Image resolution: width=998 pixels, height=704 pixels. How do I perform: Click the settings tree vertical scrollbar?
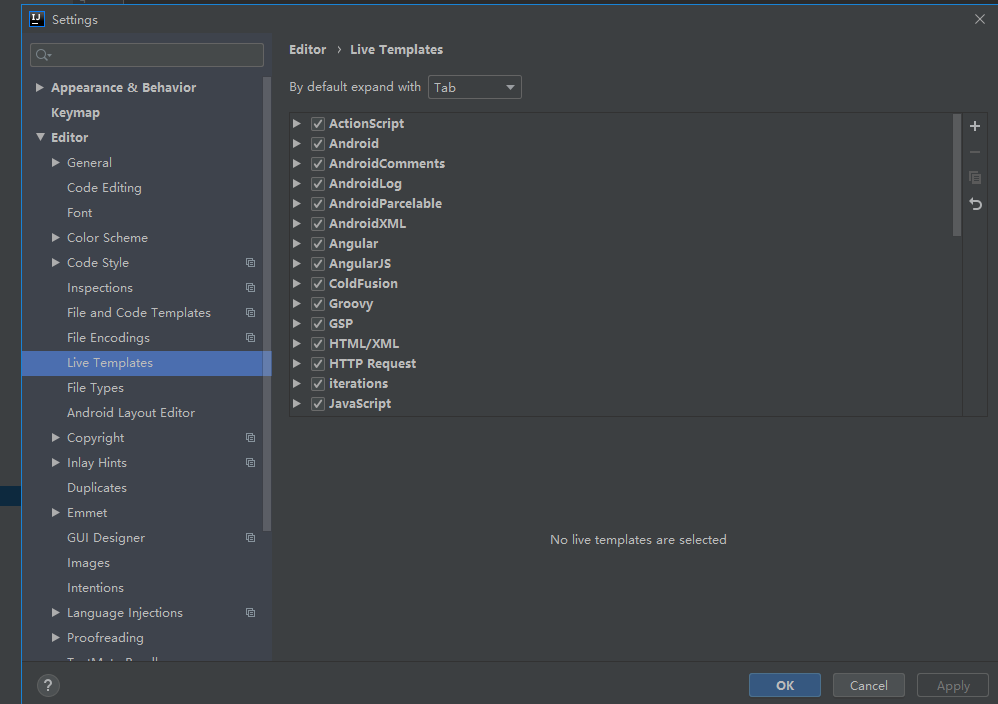tap(267, 304)
